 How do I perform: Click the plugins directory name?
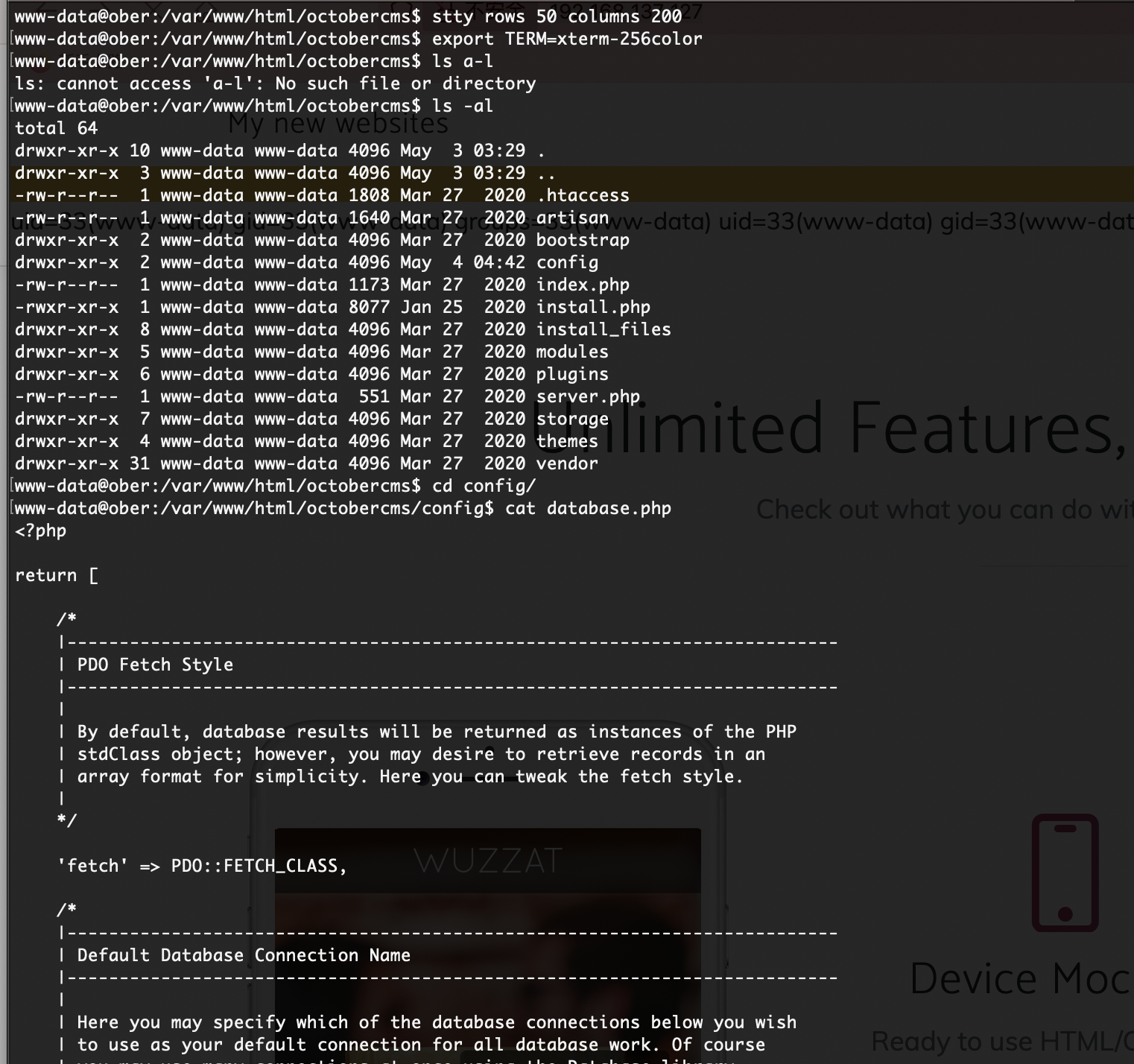point(572,374)
